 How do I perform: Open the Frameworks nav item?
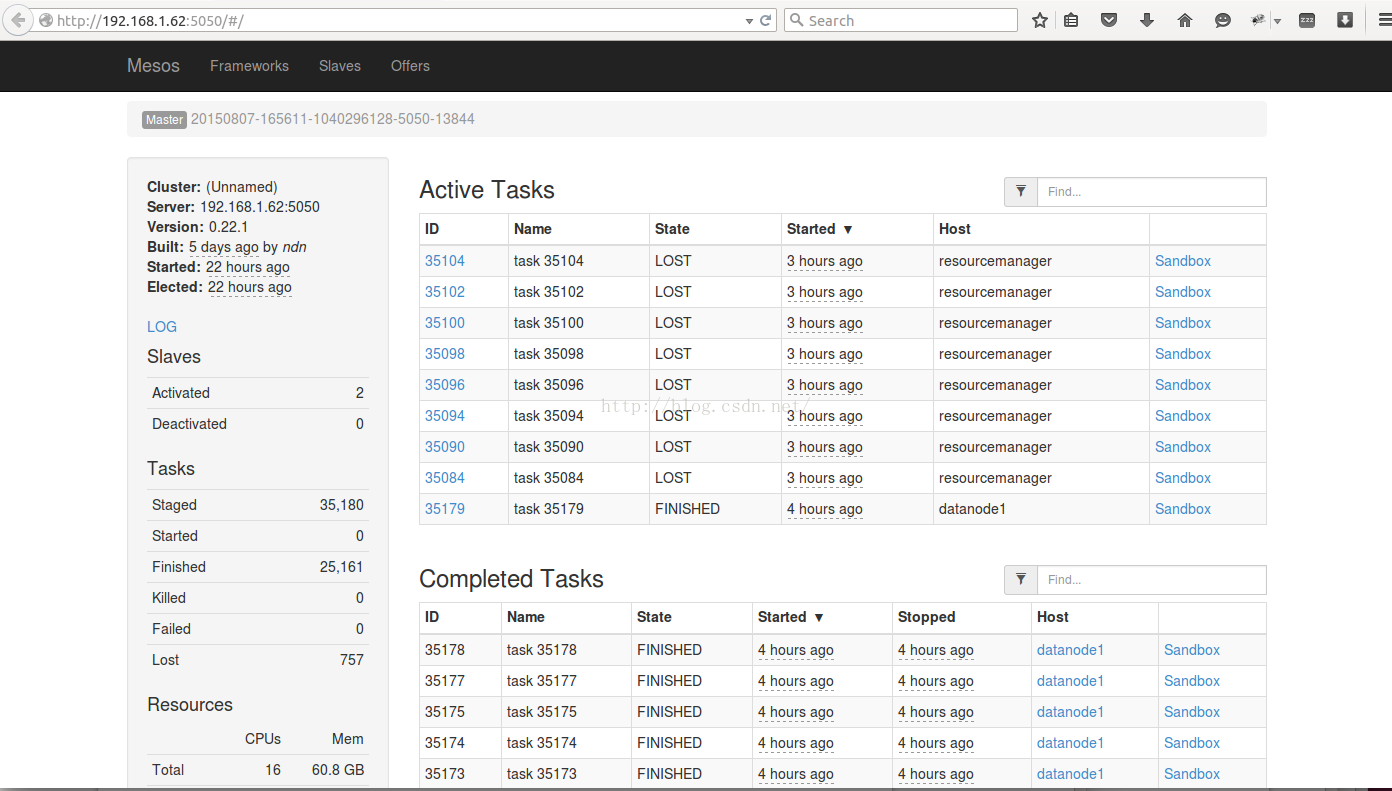[x=249, y=66]
